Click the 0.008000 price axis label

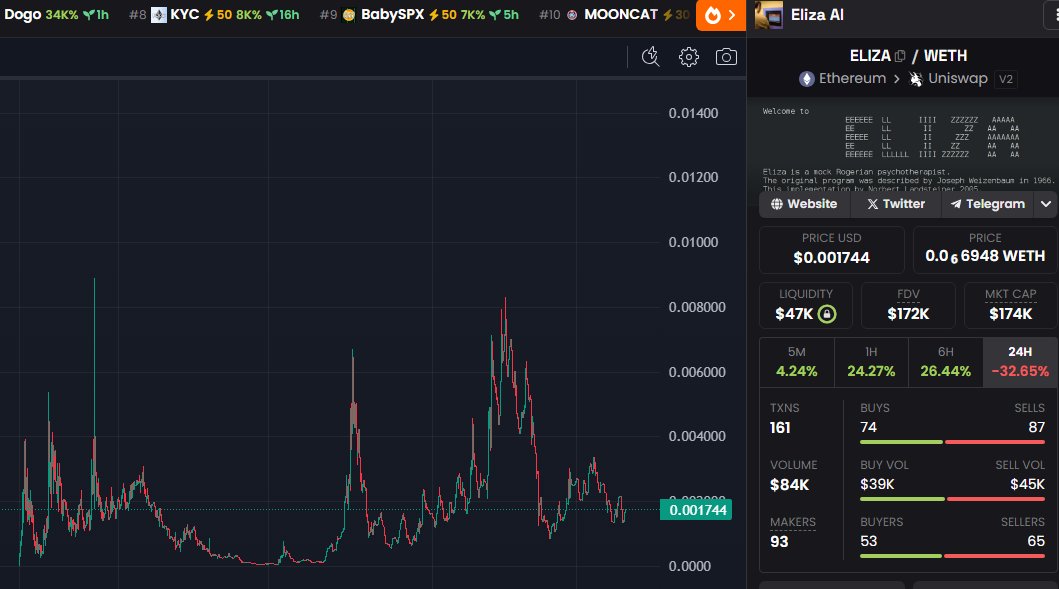click(697, 307)
